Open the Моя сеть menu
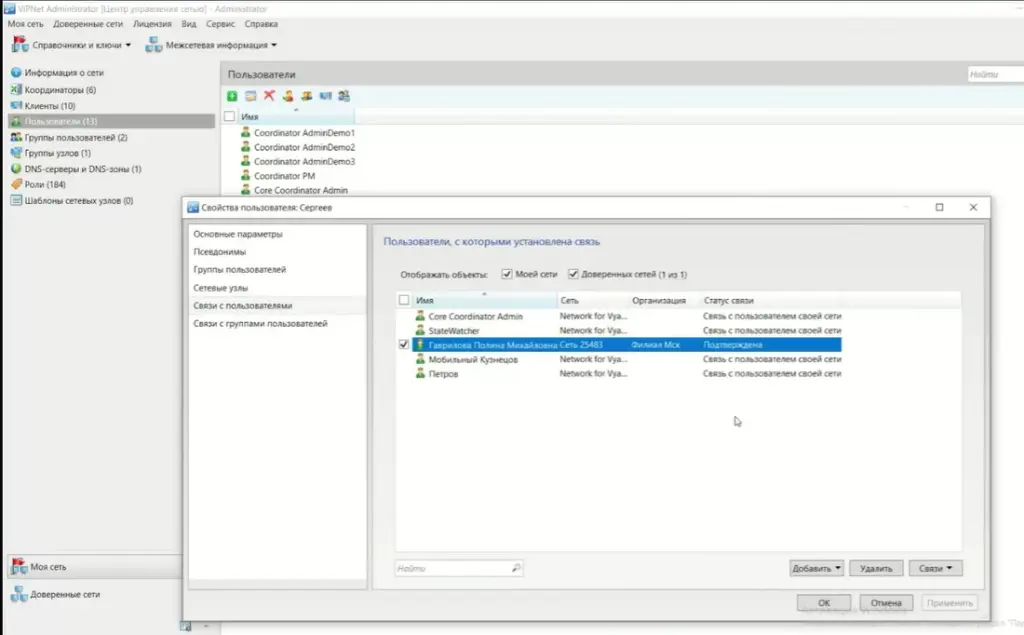The image size is (1024, 635). click(25, 24)
